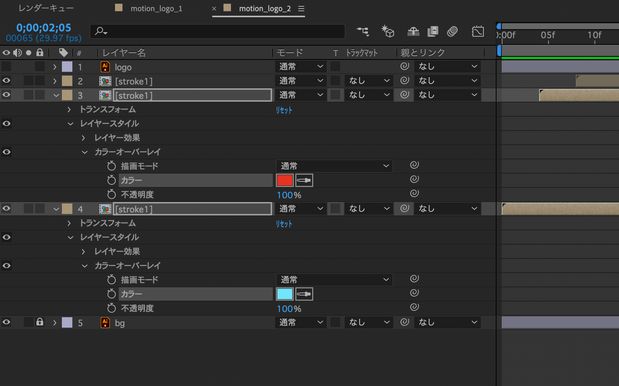Expand the logo layer twirl arrow
This screenshot has height=386, width=619.
[54, 67]
